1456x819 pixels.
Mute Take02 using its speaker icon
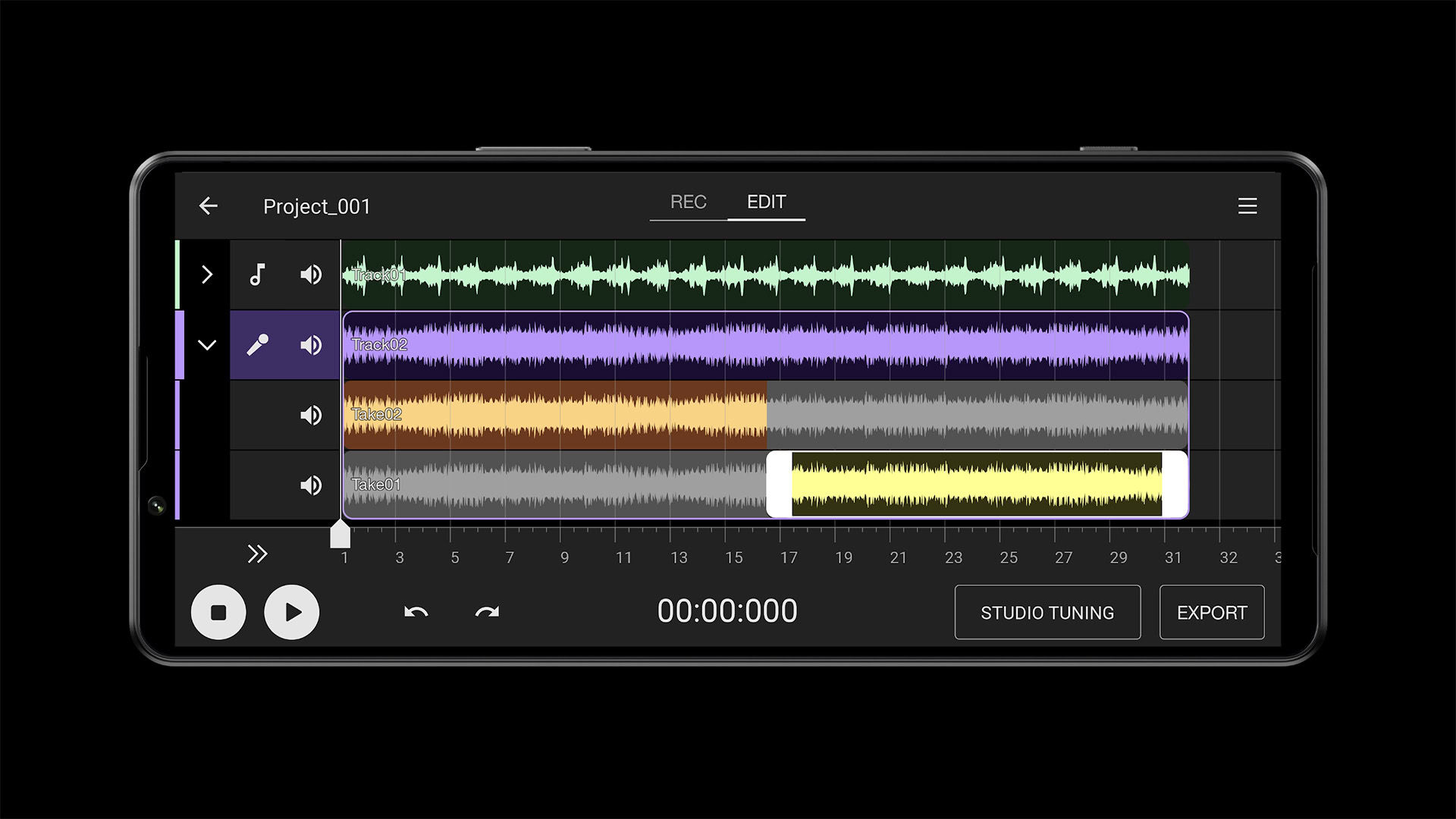click(311, 415)
